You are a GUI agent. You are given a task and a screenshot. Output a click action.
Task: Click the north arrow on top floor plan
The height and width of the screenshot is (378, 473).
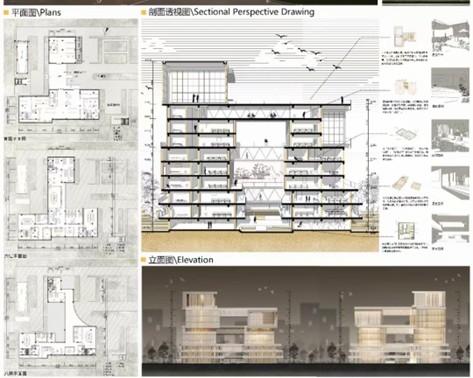point(106,31)
